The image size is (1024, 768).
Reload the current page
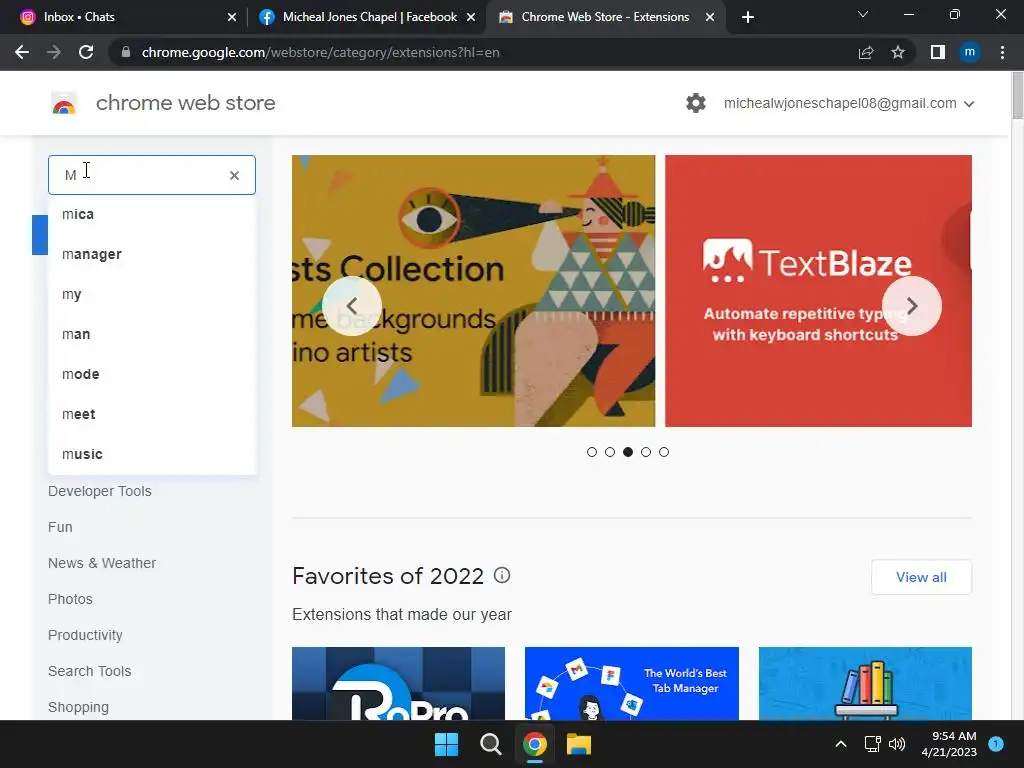coord(86,52)
